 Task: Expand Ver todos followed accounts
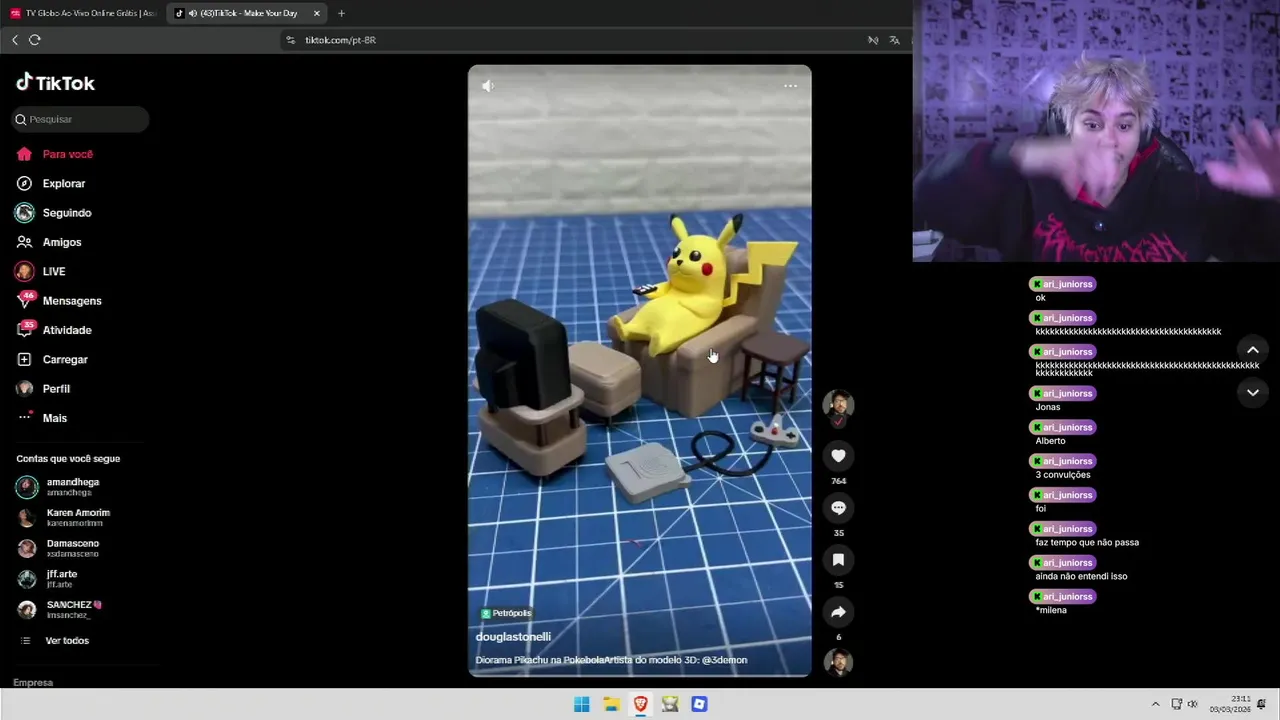pos(67,641)
